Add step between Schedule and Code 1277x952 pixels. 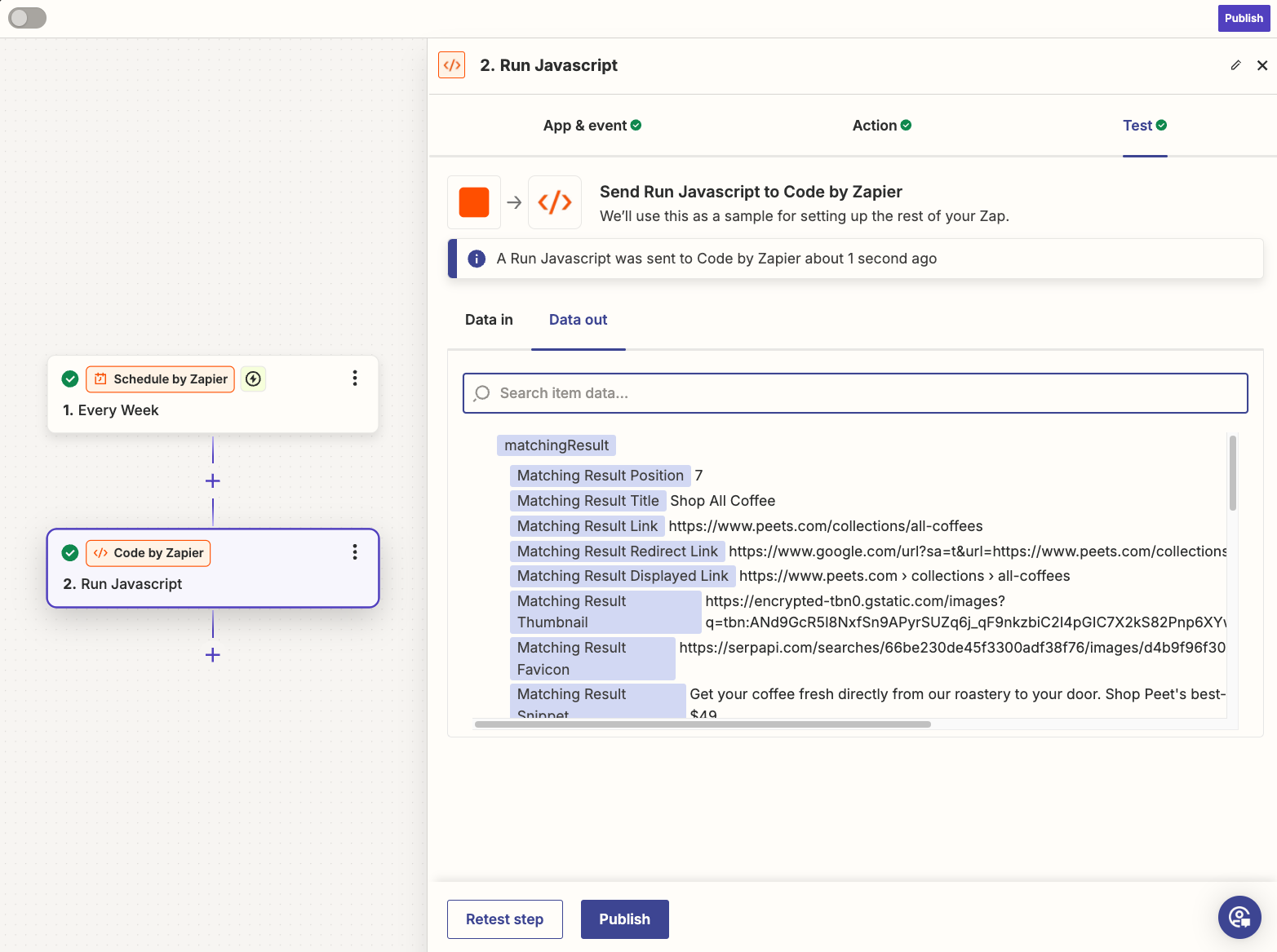(213, 481)
